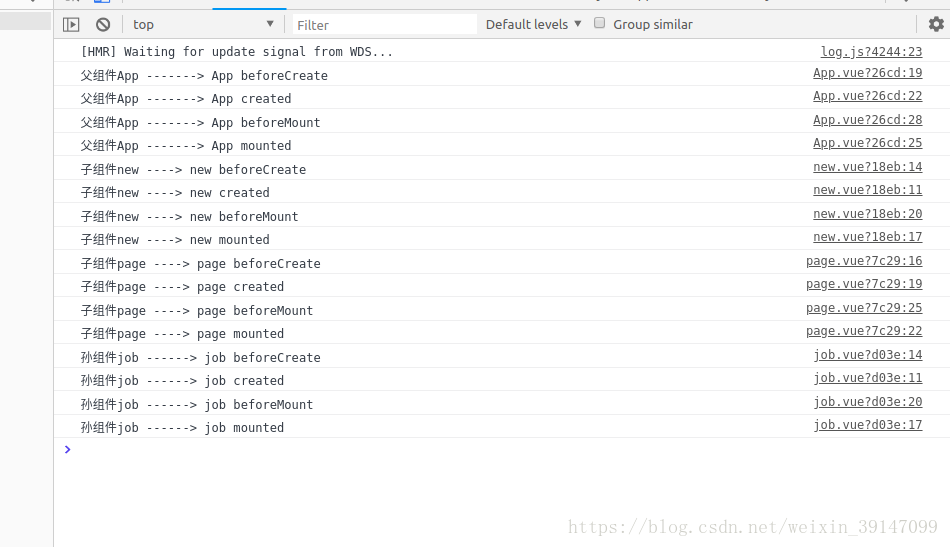Open source link log.js?4244:23

click(x=871, y=51)
